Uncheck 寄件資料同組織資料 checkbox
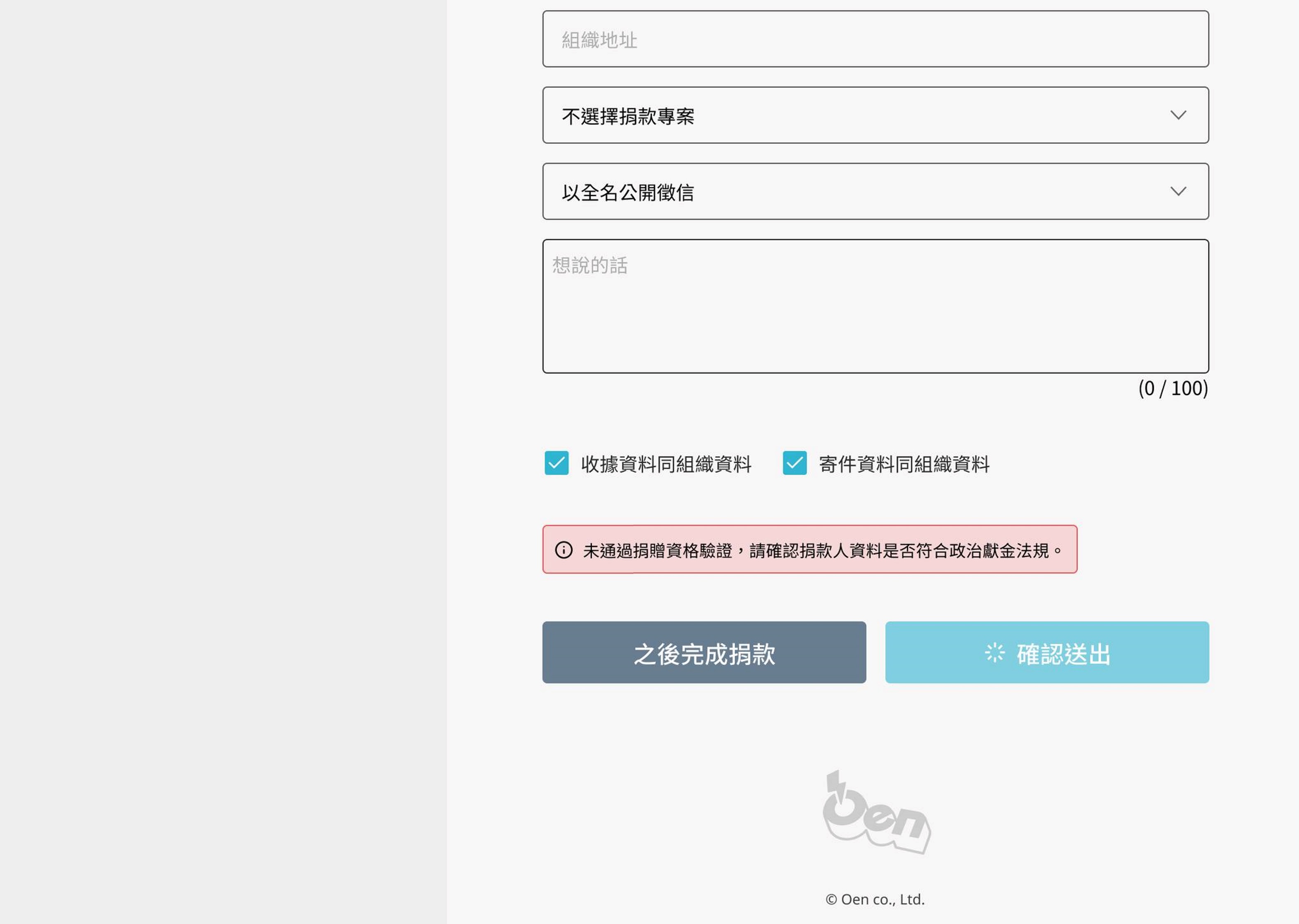 pyautogui.click(x=795, y=463)
